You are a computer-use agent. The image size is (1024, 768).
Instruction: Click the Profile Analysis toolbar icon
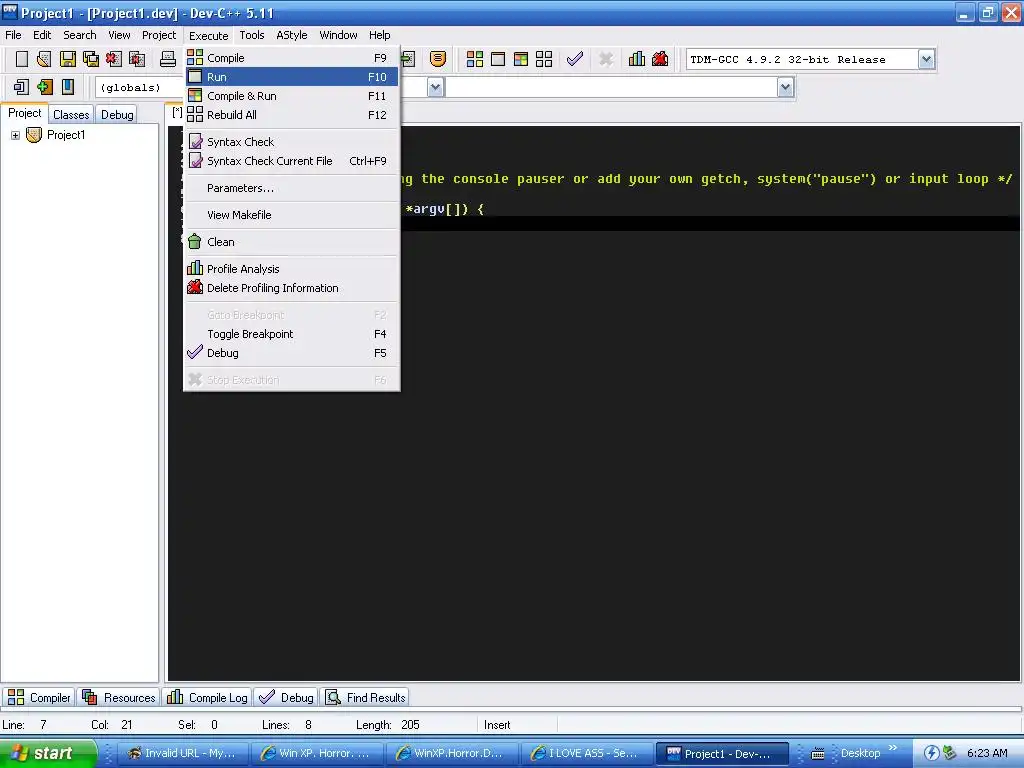(637, 59)
